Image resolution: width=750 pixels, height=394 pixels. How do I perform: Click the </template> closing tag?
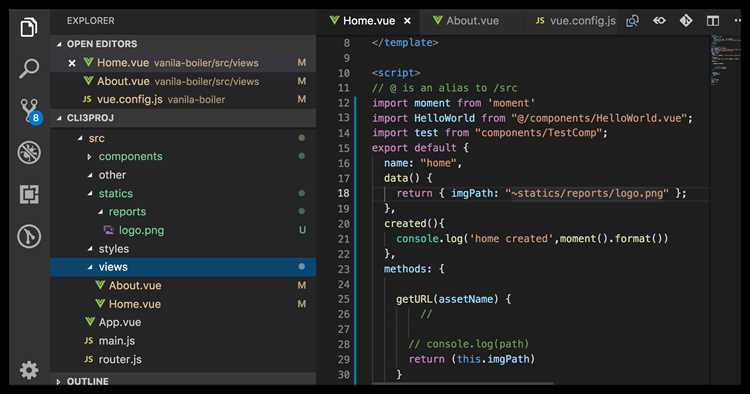pos(405,43)
